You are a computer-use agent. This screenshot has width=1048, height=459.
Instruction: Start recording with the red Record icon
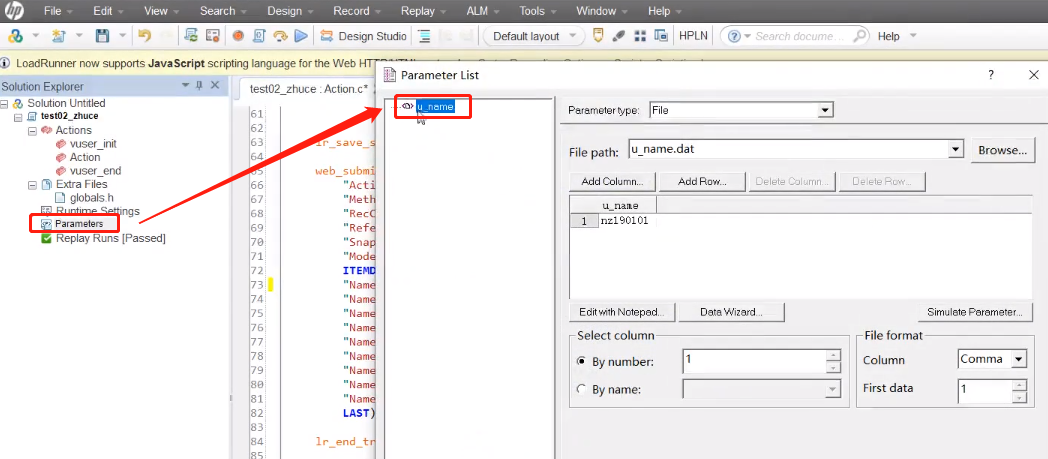(x=238, y=36)
